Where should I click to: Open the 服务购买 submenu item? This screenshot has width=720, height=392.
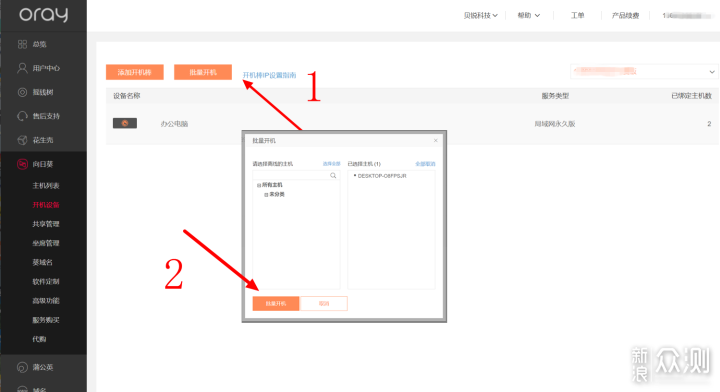46,320
